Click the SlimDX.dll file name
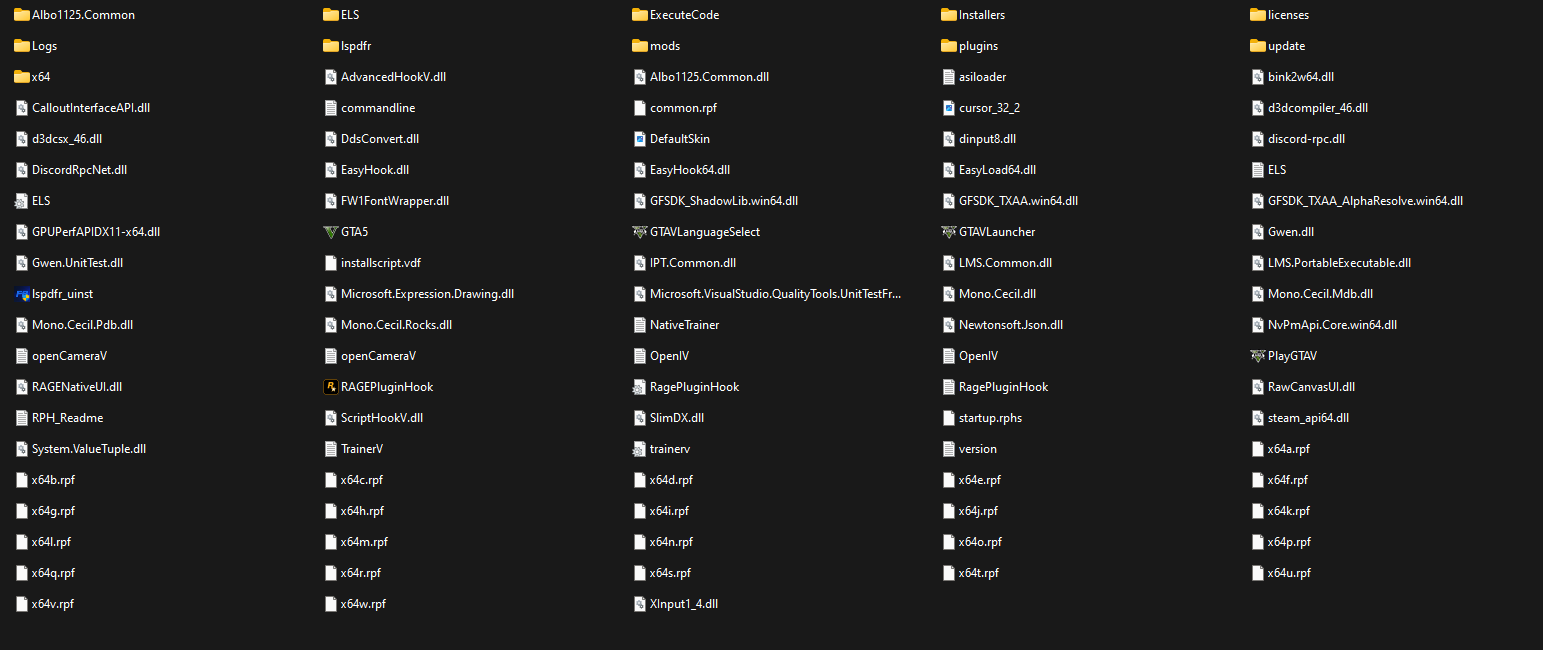Screen dimensions: 1543x650 [677, 418]
